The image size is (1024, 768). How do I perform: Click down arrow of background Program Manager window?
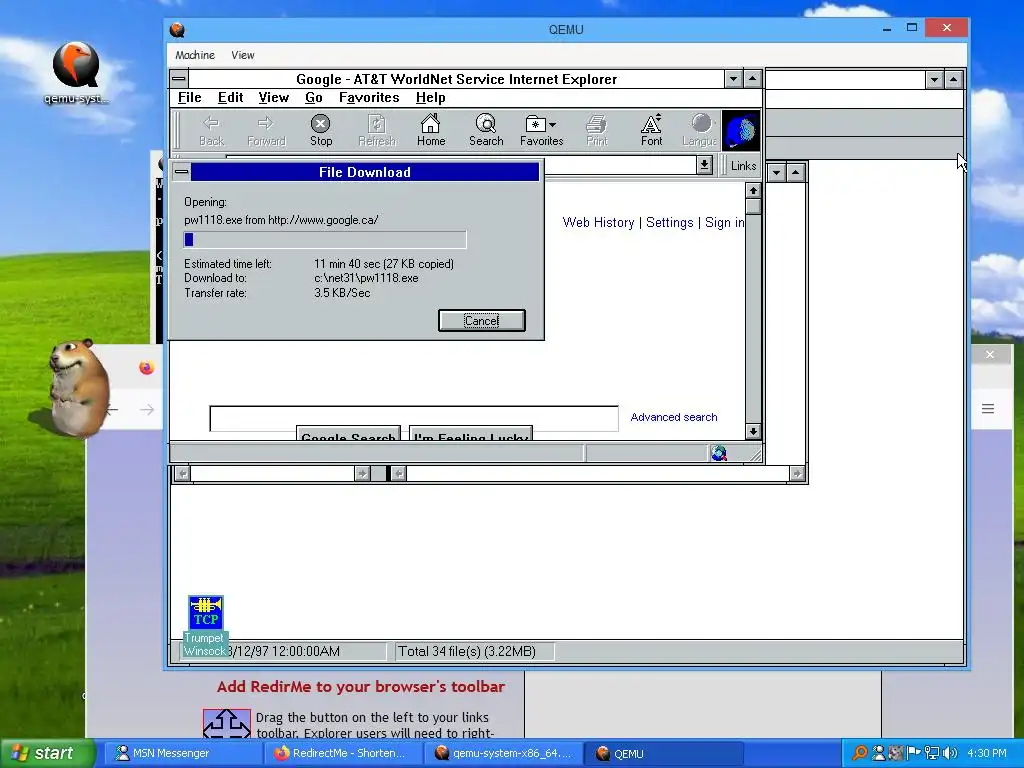(935, 80)
